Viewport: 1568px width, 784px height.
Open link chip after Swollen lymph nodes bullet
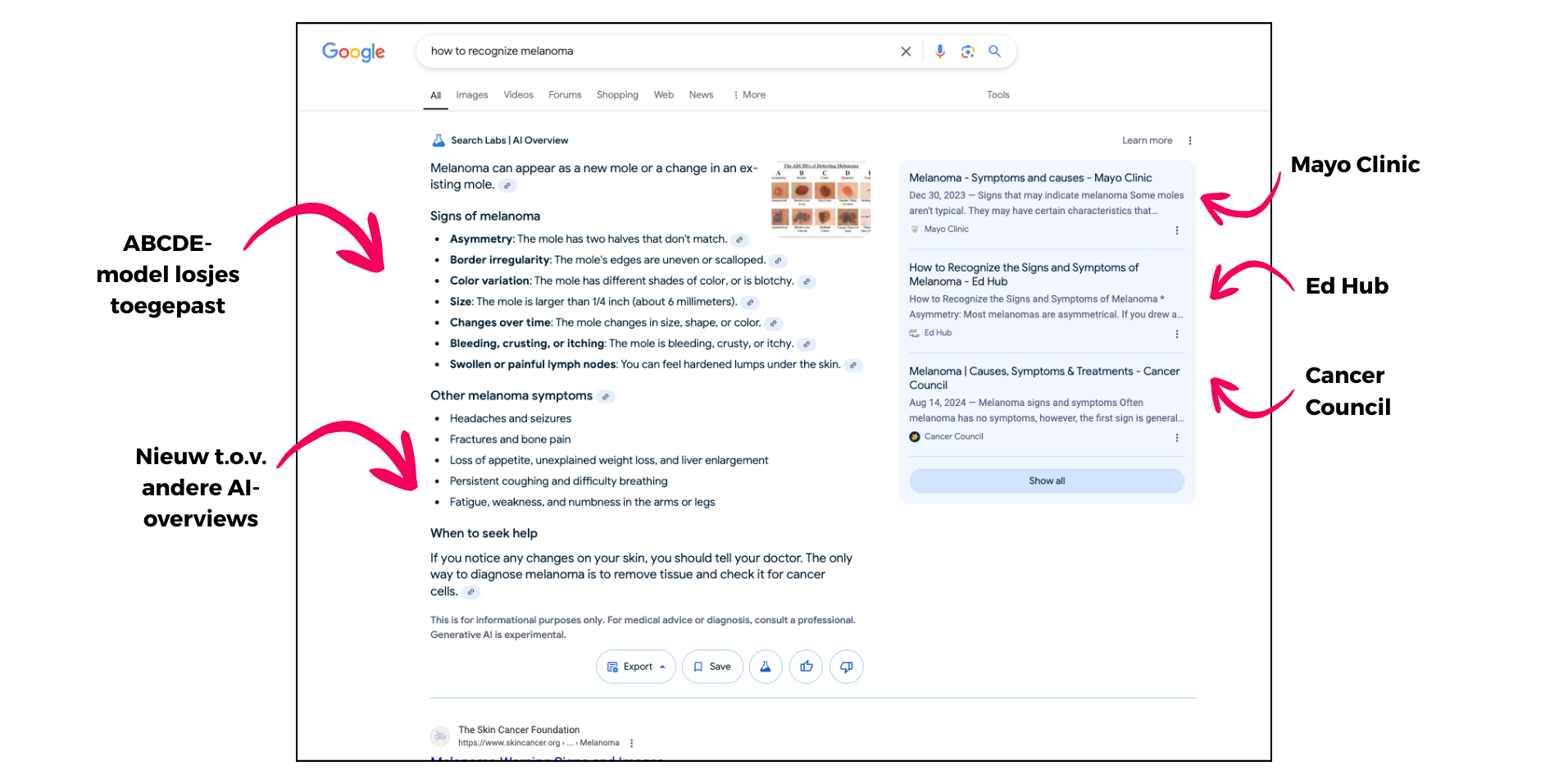853,365
